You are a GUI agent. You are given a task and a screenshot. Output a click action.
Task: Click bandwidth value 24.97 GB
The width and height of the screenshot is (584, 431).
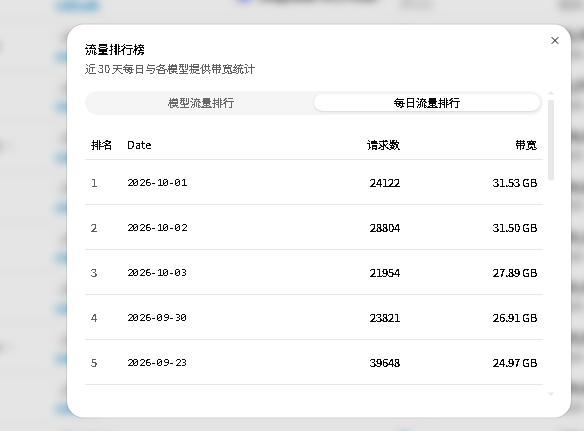coord(515,363)
